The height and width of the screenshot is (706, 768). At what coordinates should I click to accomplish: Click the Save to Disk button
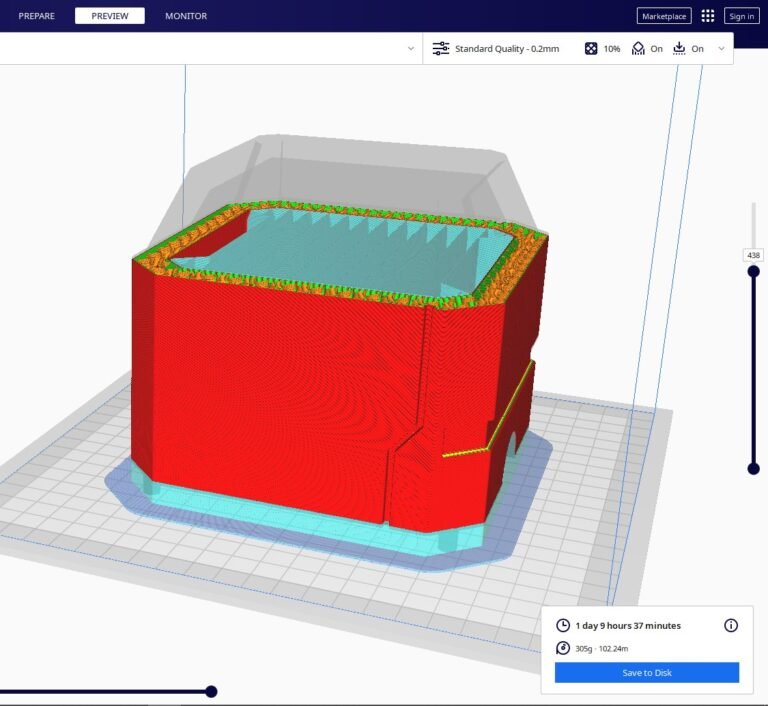pos(647,673)
